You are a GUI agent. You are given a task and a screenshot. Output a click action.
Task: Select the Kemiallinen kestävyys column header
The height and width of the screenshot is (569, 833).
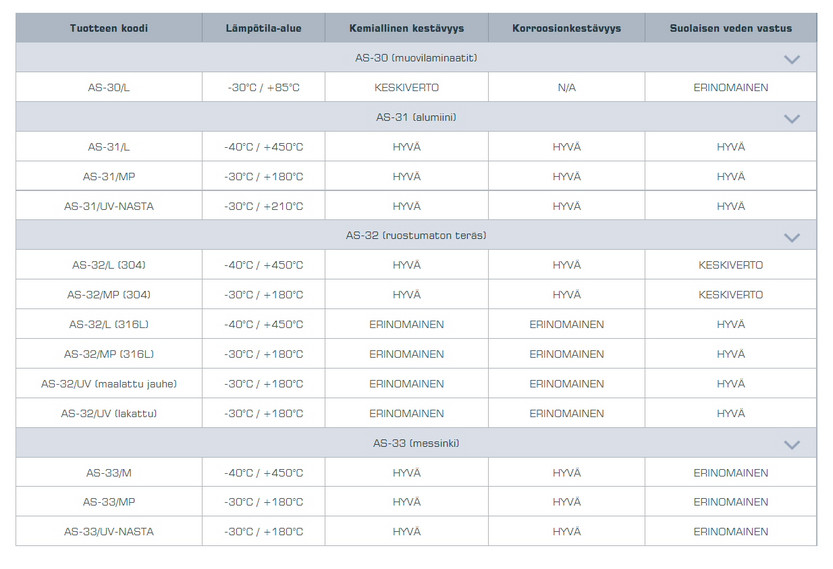(x=406, y=28)
